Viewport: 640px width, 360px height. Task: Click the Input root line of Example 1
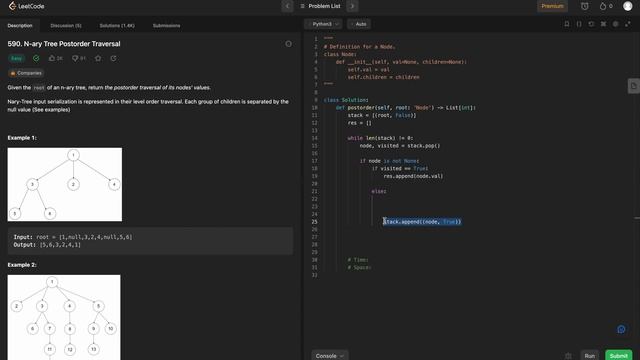73,237
